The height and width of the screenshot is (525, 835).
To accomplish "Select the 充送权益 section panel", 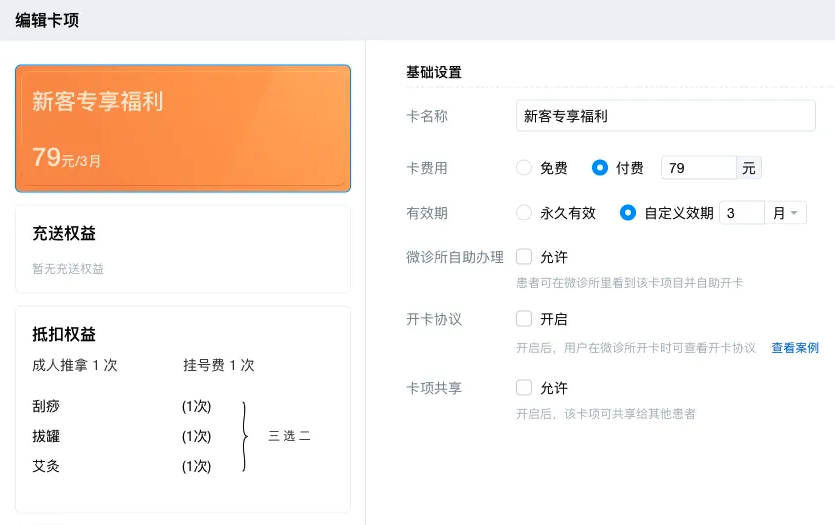I will 183,249.
